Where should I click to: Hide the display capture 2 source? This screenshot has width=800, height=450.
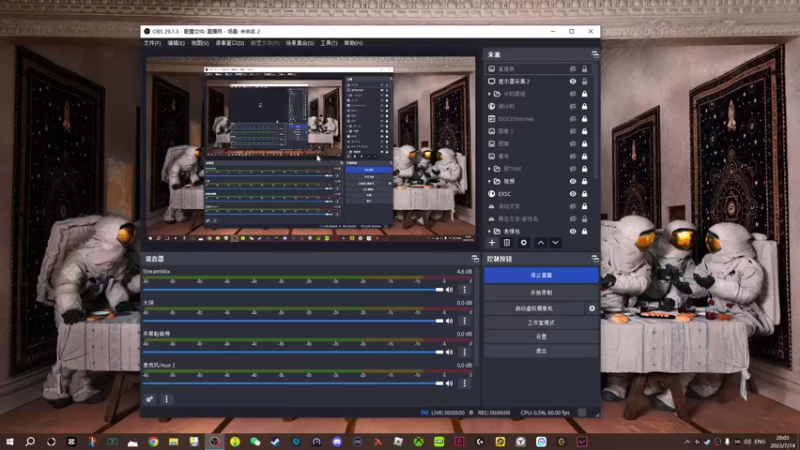573,81
